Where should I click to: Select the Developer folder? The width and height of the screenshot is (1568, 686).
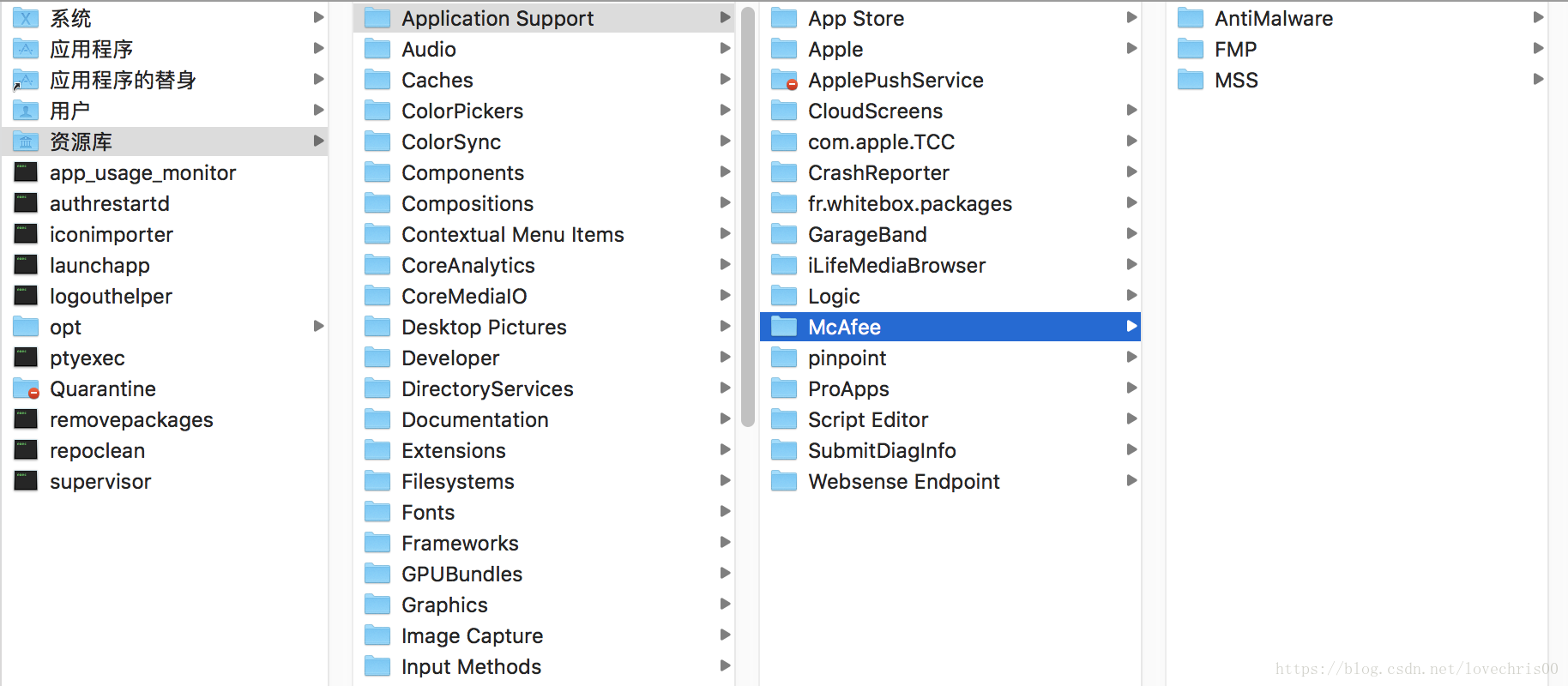pyautogui.click(x=544, y=358)
